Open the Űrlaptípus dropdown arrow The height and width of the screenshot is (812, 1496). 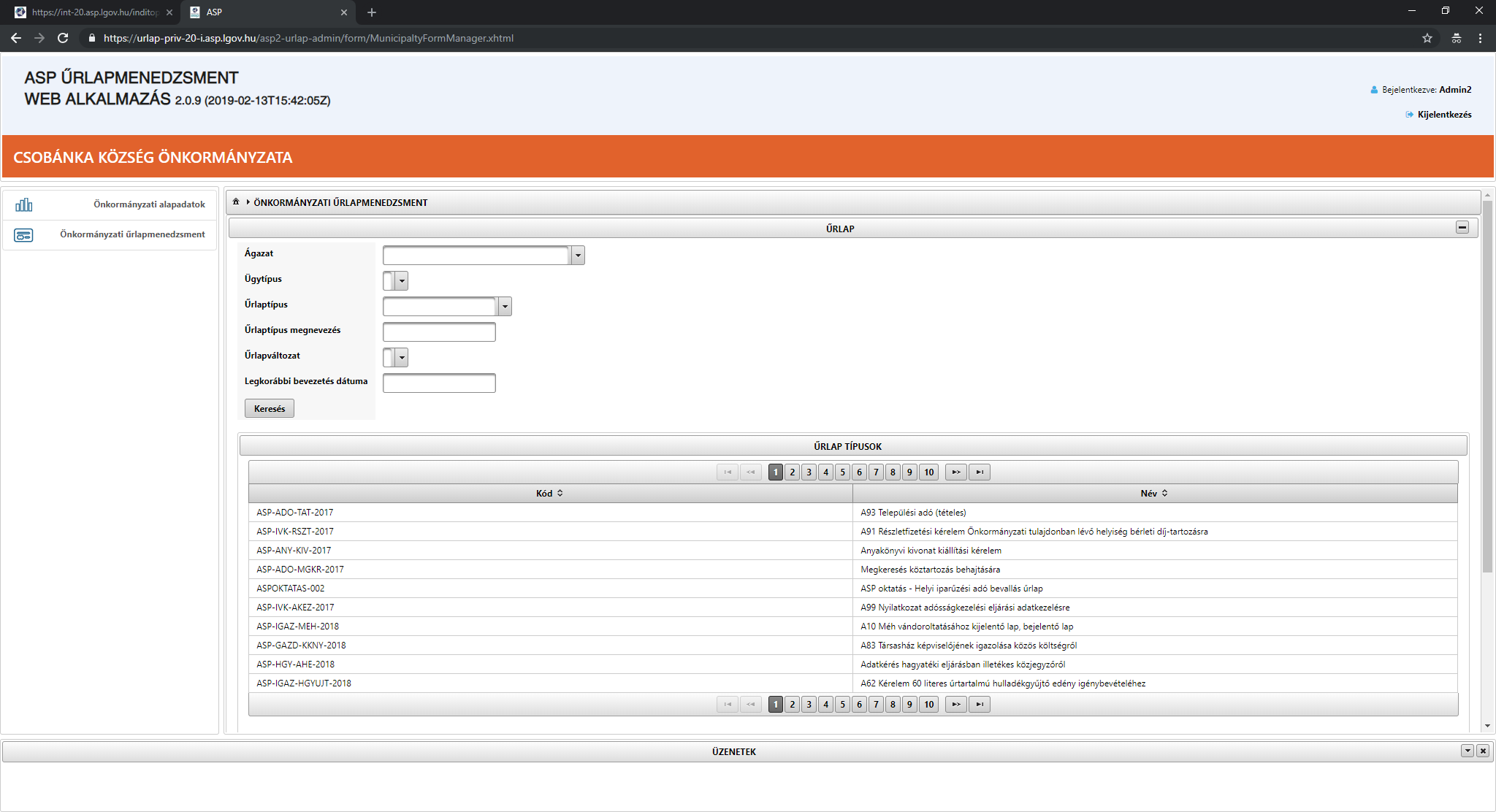(x=505, y=306)
